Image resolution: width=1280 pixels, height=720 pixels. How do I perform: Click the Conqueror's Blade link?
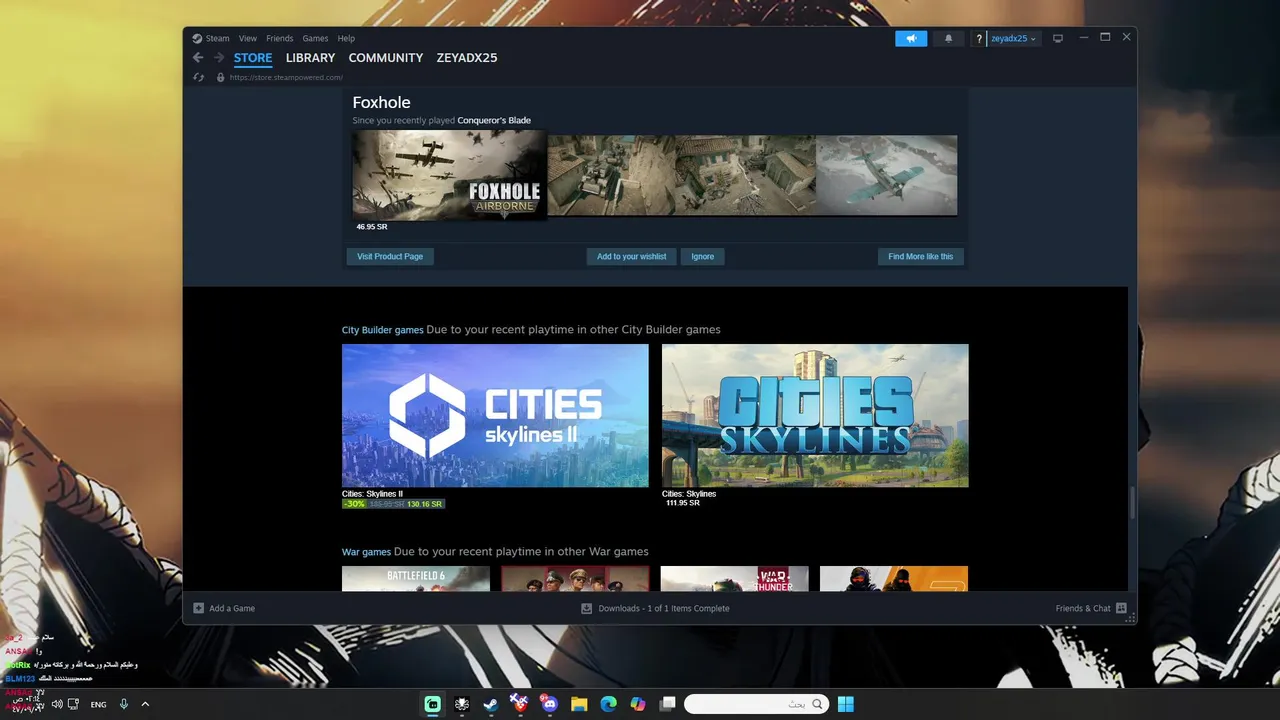coord(494,120)
